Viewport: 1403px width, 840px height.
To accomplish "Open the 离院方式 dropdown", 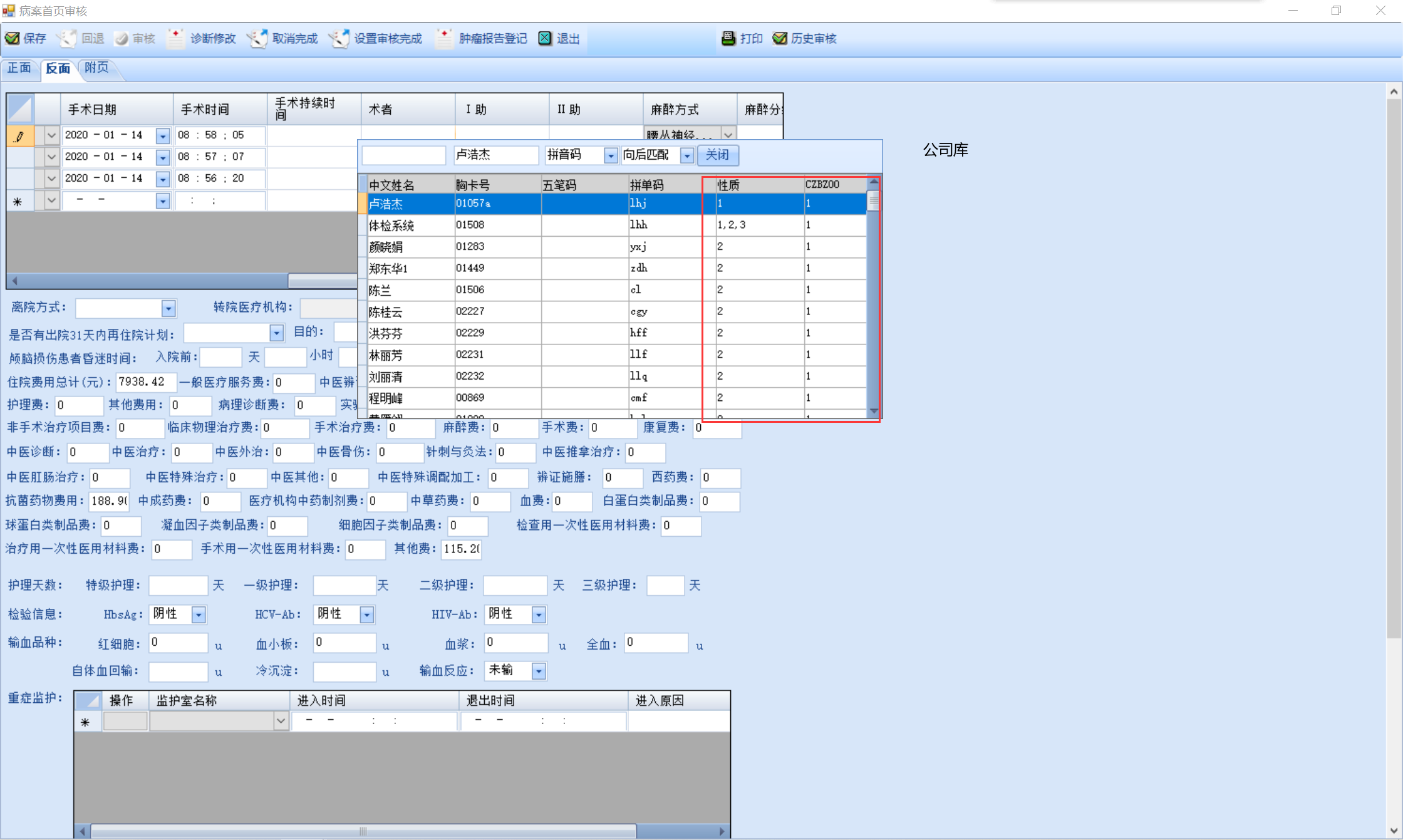I will [168, 308].
